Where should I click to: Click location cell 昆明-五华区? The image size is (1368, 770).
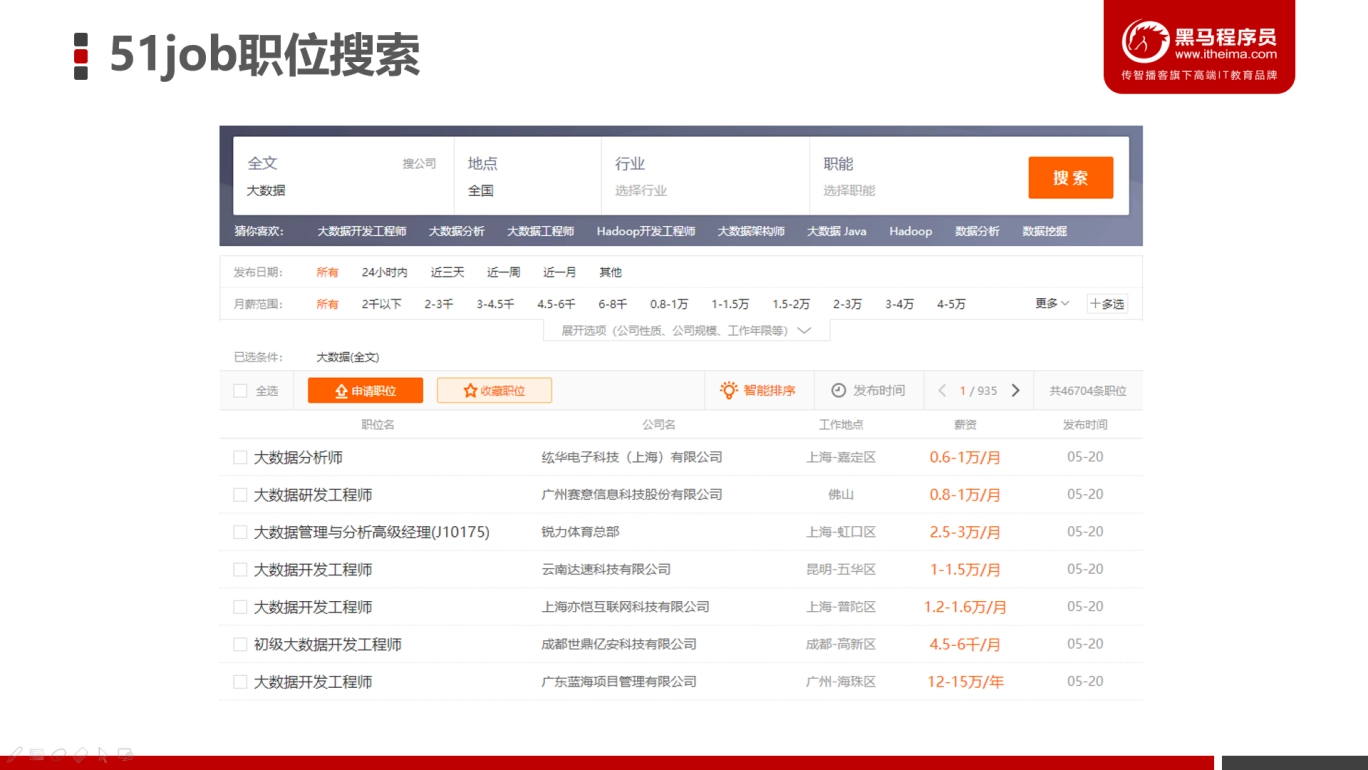(x=841, y=569)
